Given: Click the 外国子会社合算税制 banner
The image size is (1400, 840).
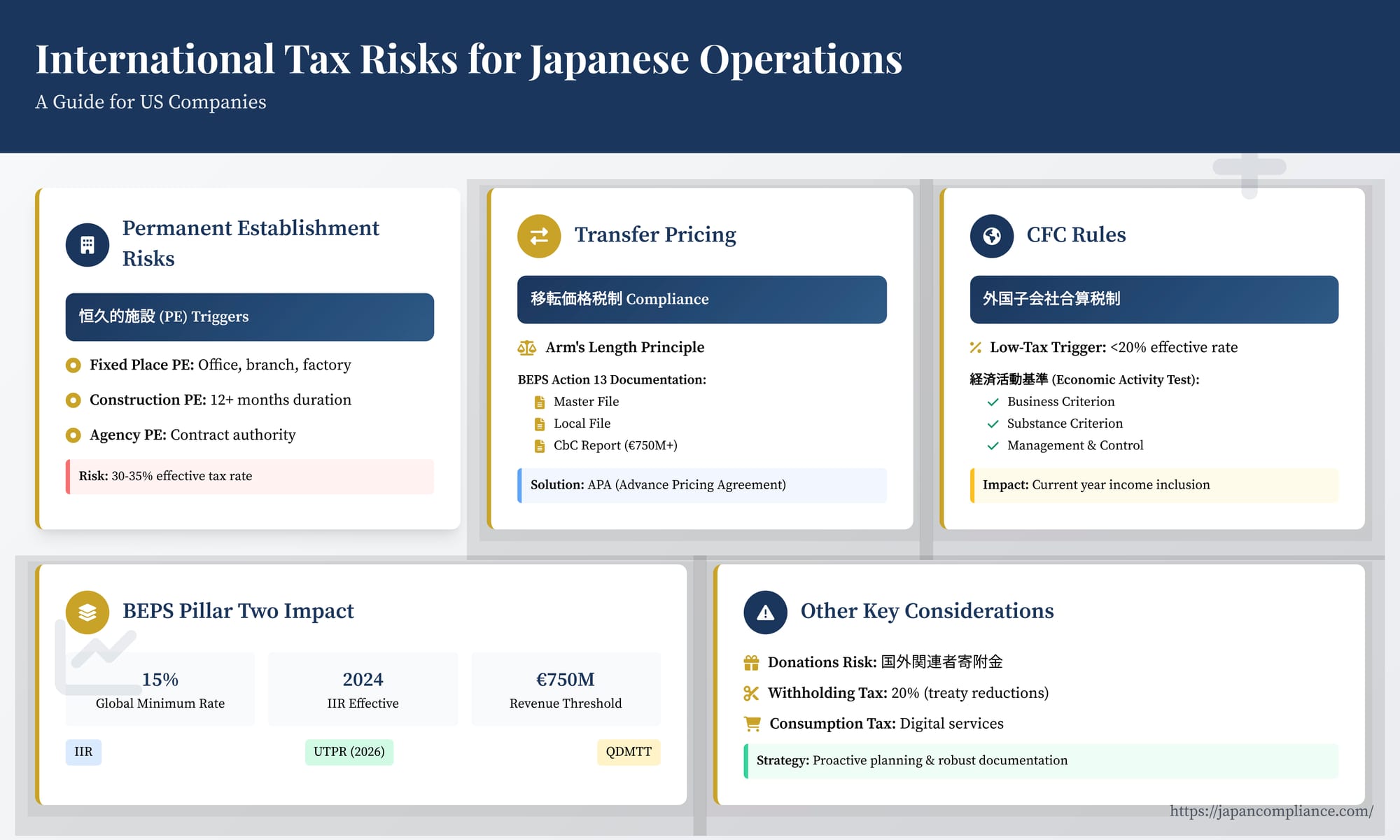Looking at the screenshot, I should coord(1154,300).
